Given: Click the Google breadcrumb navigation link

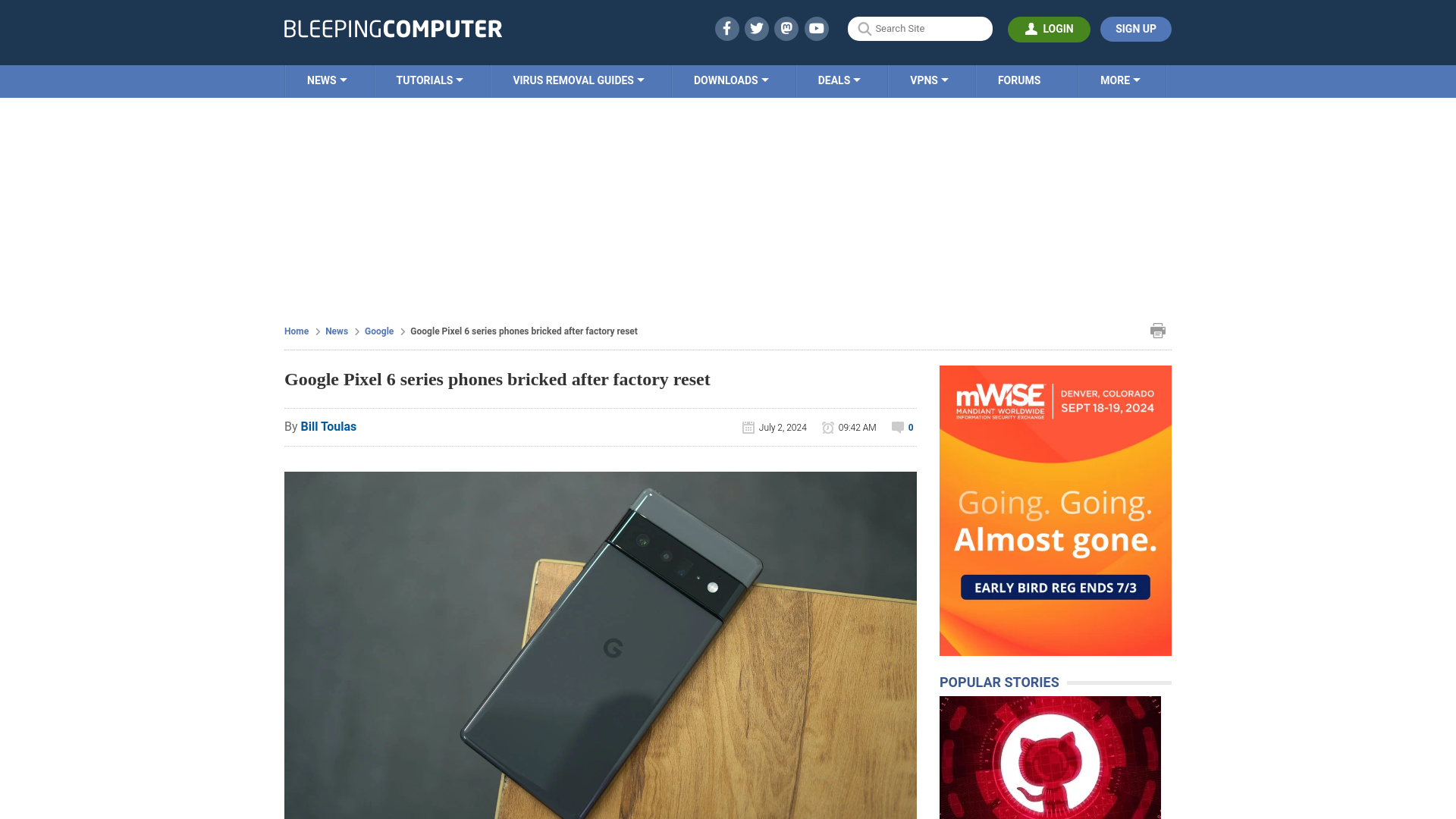Looking at the screenshot, I should coord(379,331).
